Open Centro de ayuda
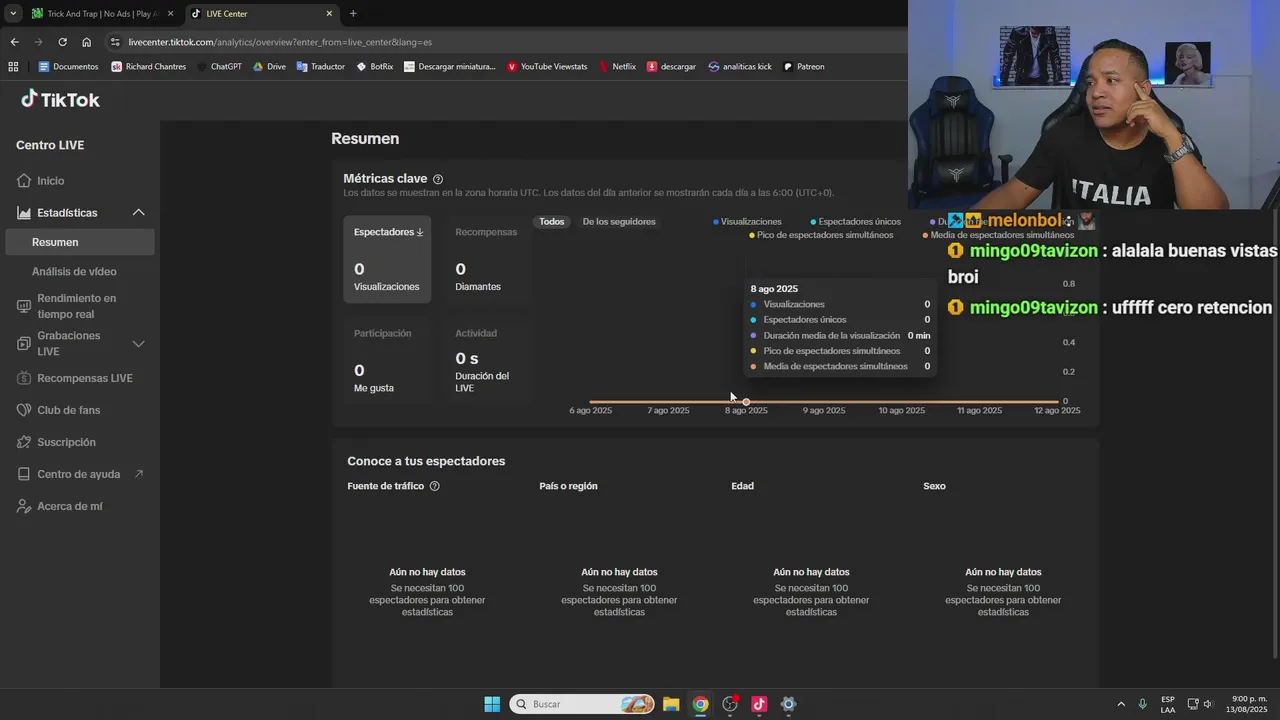The height and width of the screenshot is (720, 1280). (80, 474)
